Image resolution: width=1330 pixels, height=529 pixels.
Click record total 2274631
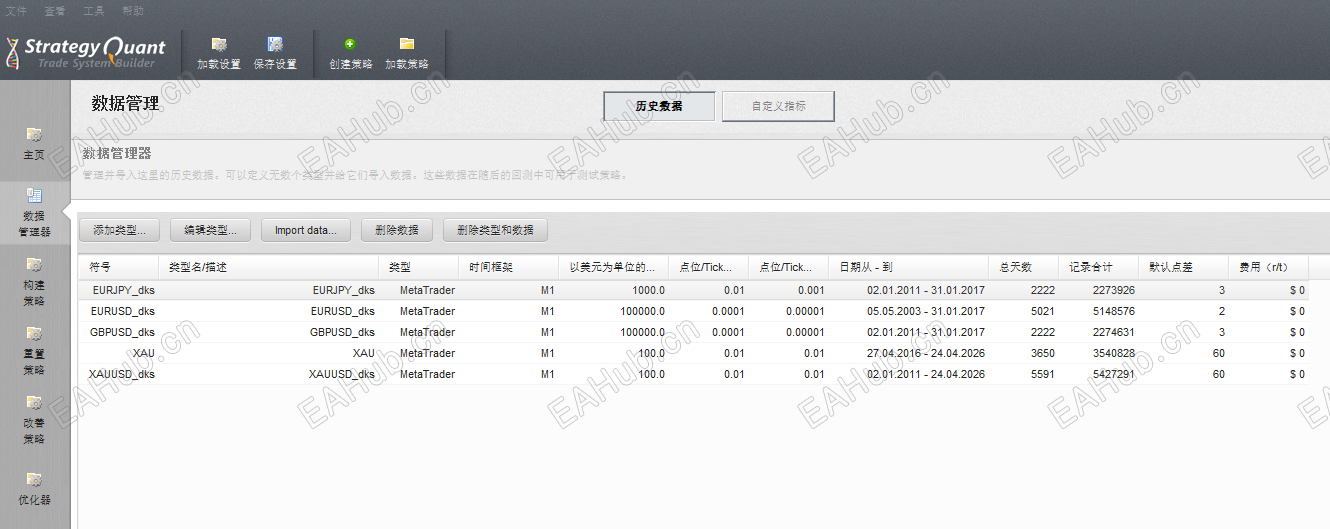point(1114,332)
